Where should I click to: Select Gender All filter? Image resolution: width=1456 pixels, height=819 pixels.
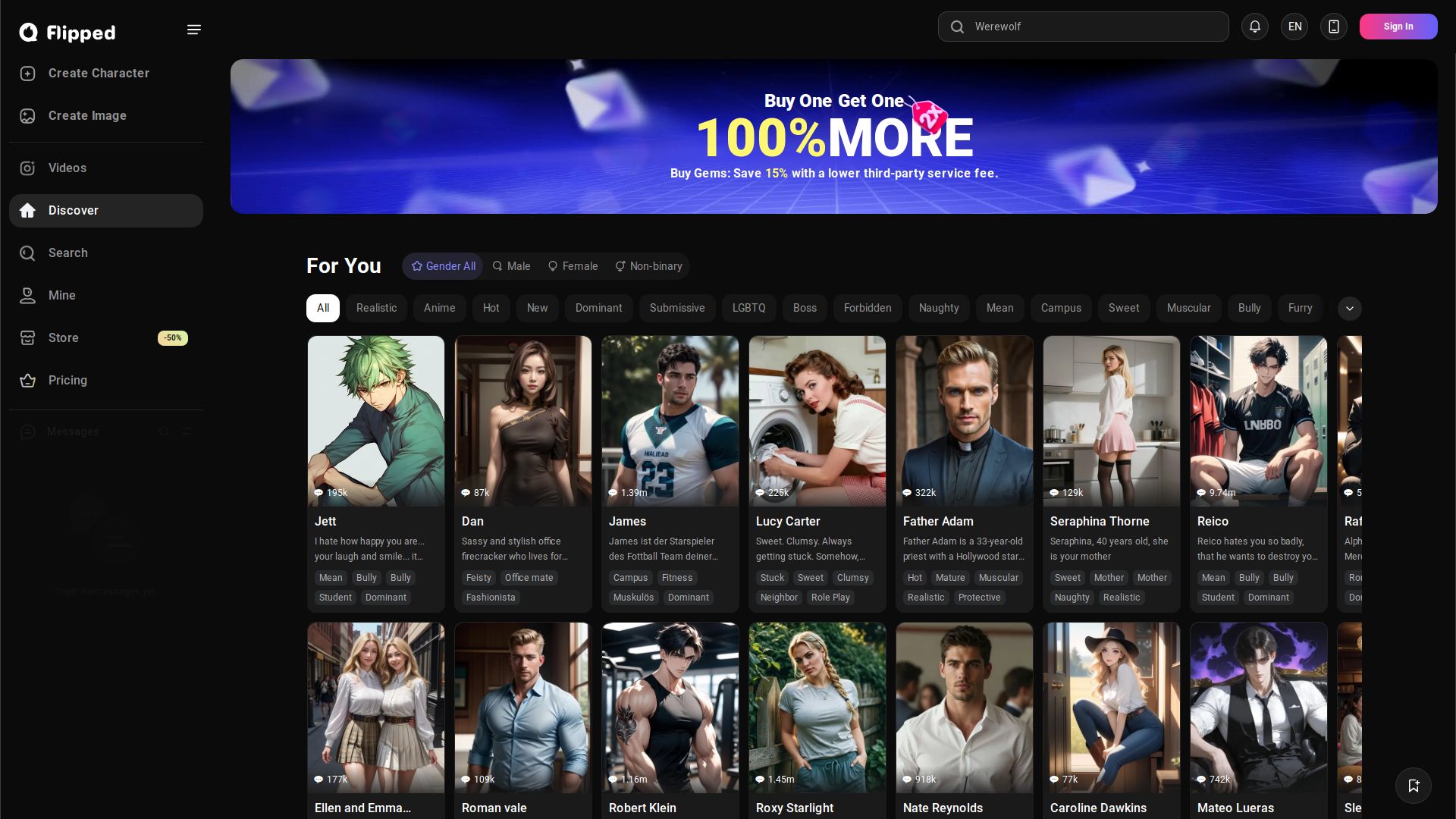coord(443,266)
